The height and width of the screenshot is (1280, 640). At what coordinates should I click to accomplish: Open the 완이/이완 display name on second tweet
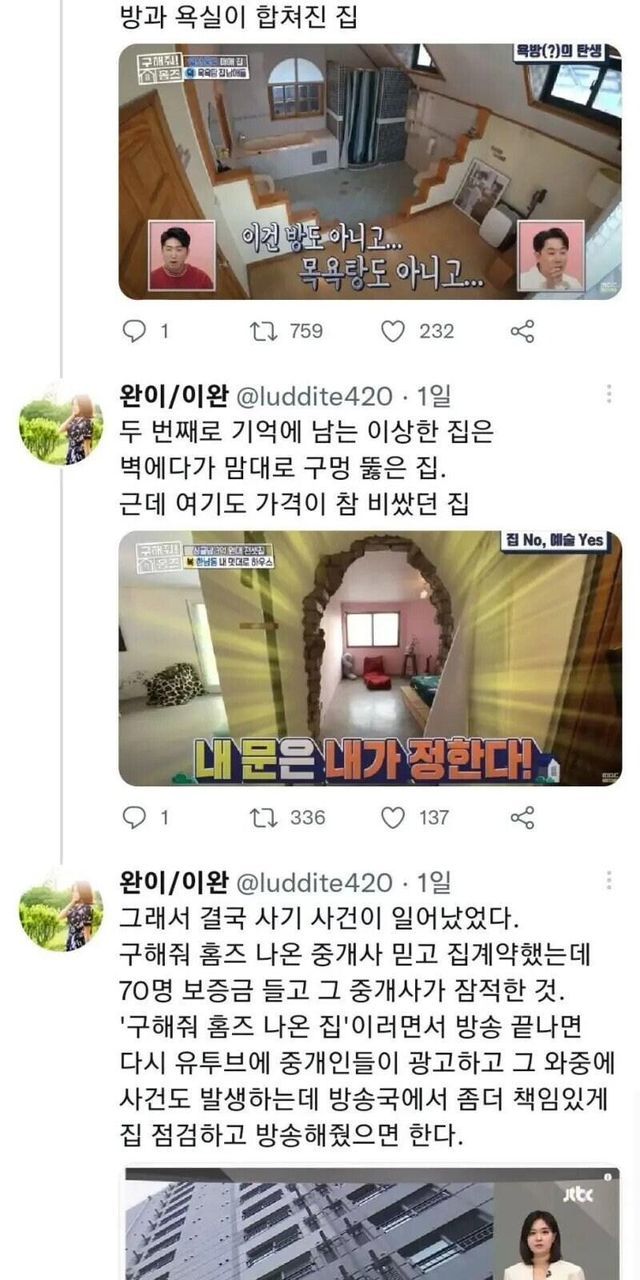pos(173,397)
